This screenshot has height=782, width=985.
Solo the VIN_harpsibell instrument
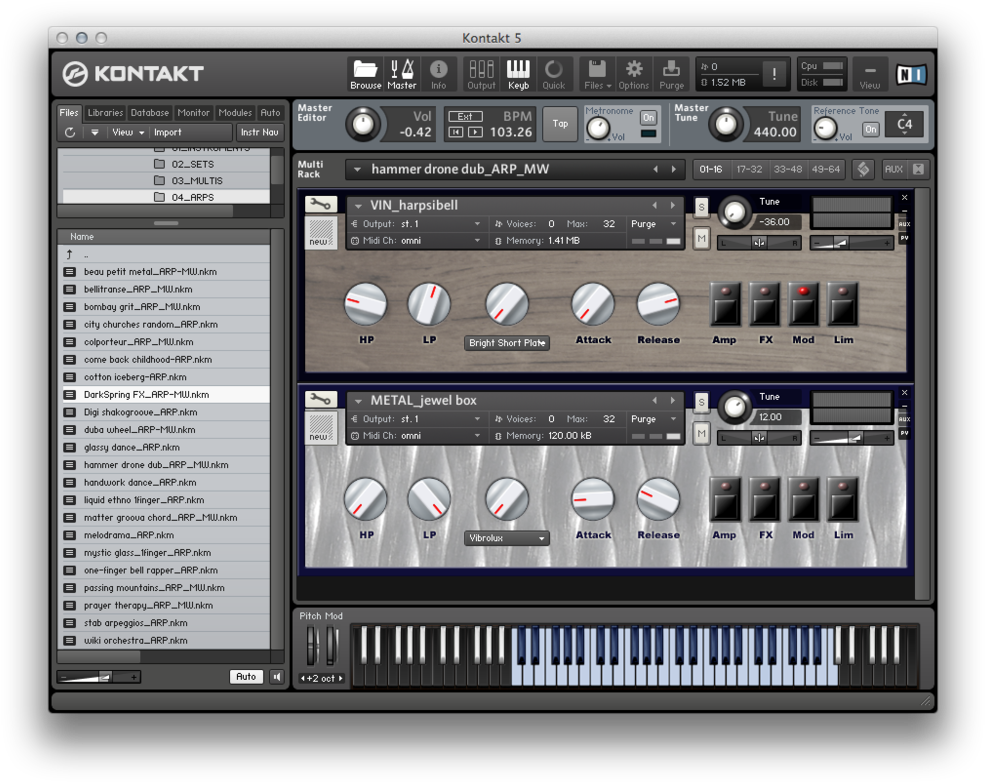click(702, 207)
